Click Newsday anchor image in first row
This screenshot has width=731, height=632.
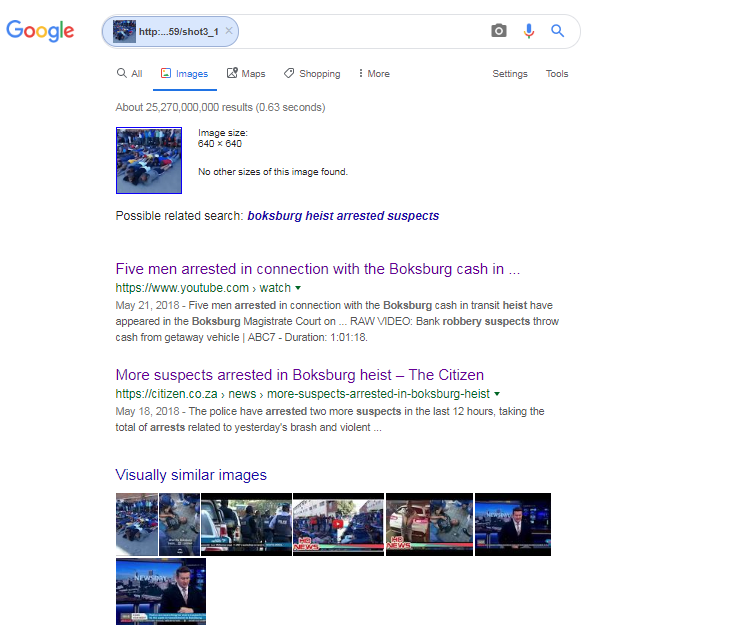point(513,524)
